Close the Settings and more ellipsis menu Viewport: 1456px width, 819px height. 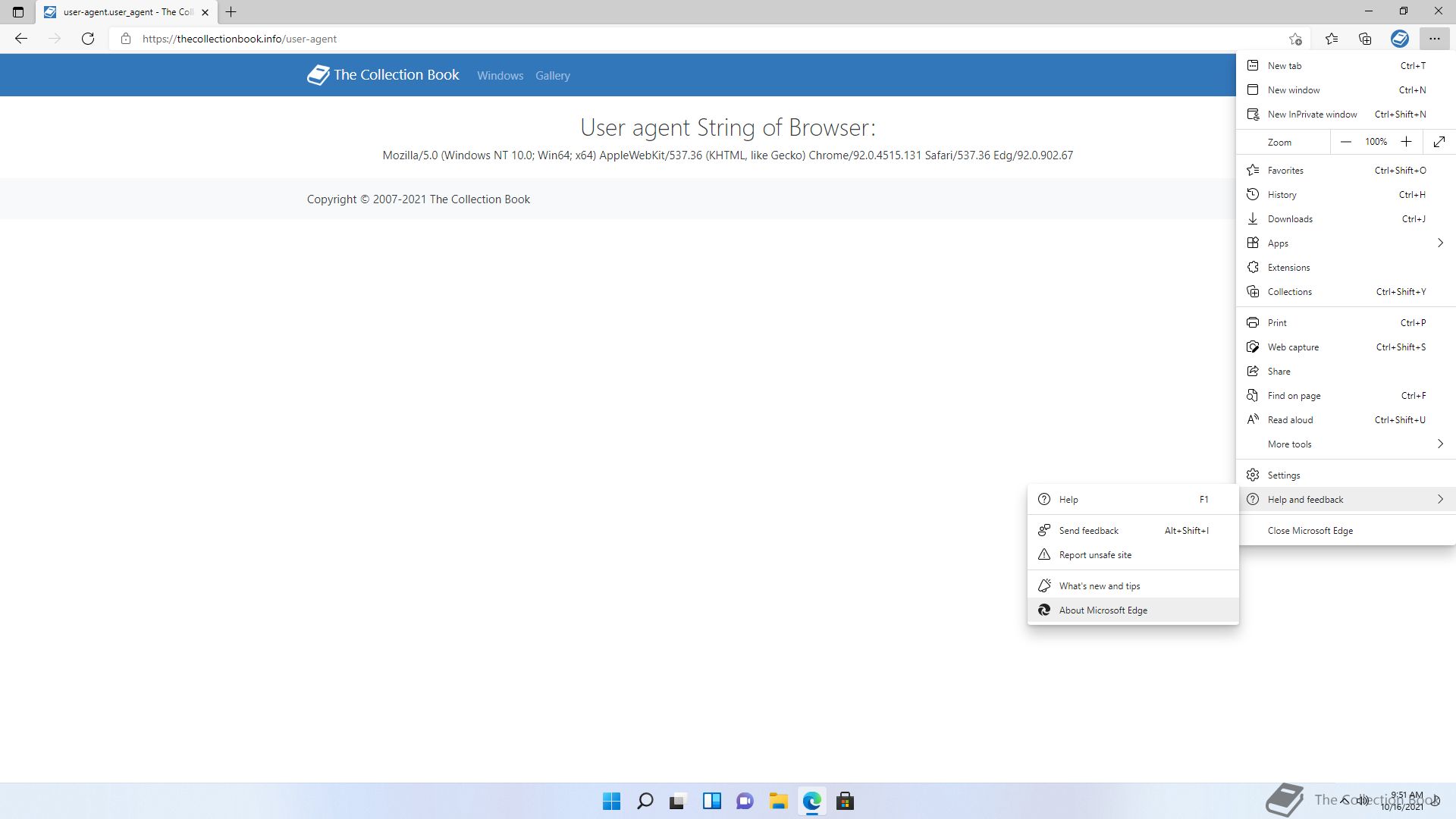(x=1434, y=39)
